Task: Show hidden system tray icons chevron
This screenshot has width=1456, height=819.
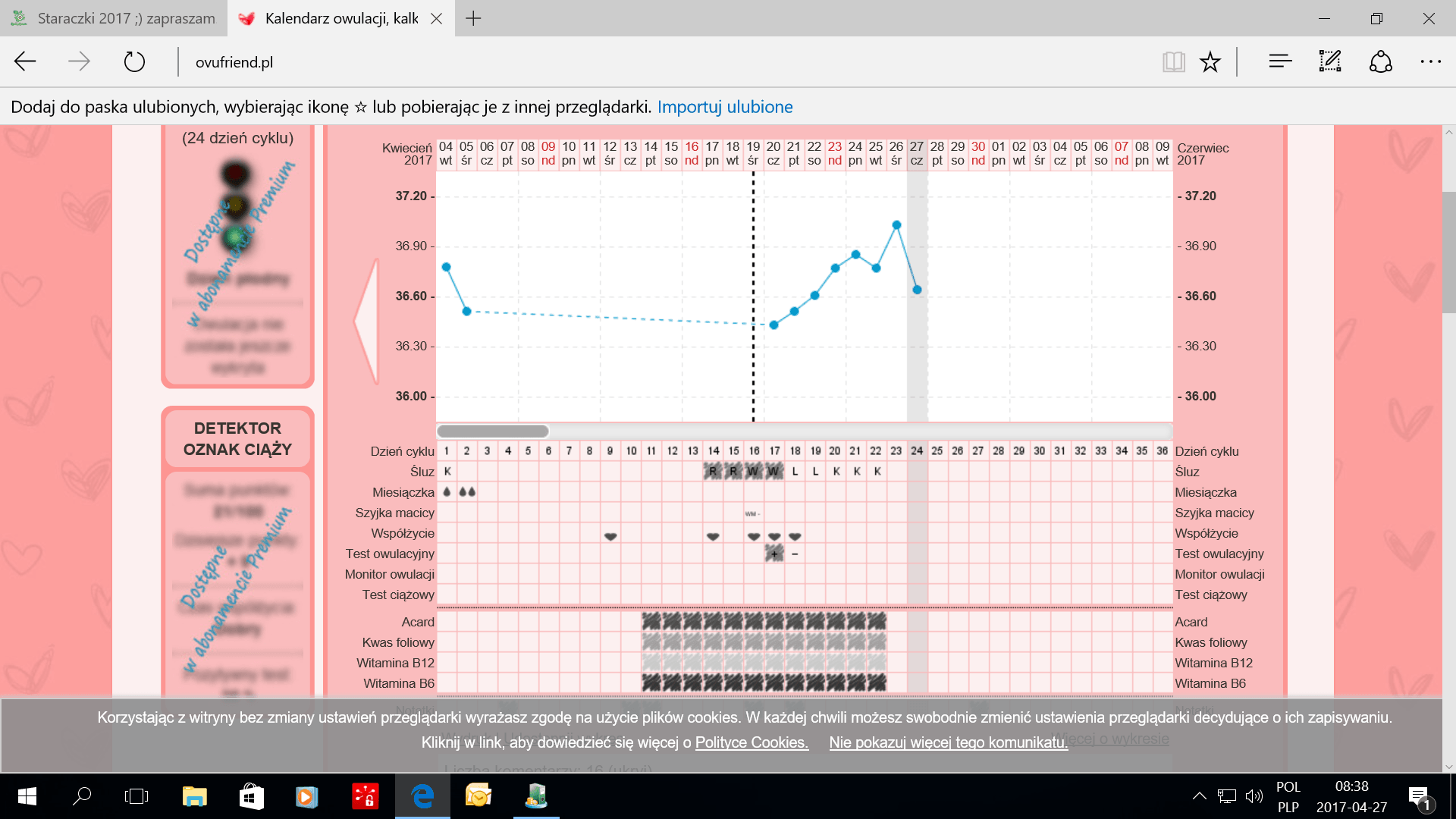Action: click(1199, 796)
